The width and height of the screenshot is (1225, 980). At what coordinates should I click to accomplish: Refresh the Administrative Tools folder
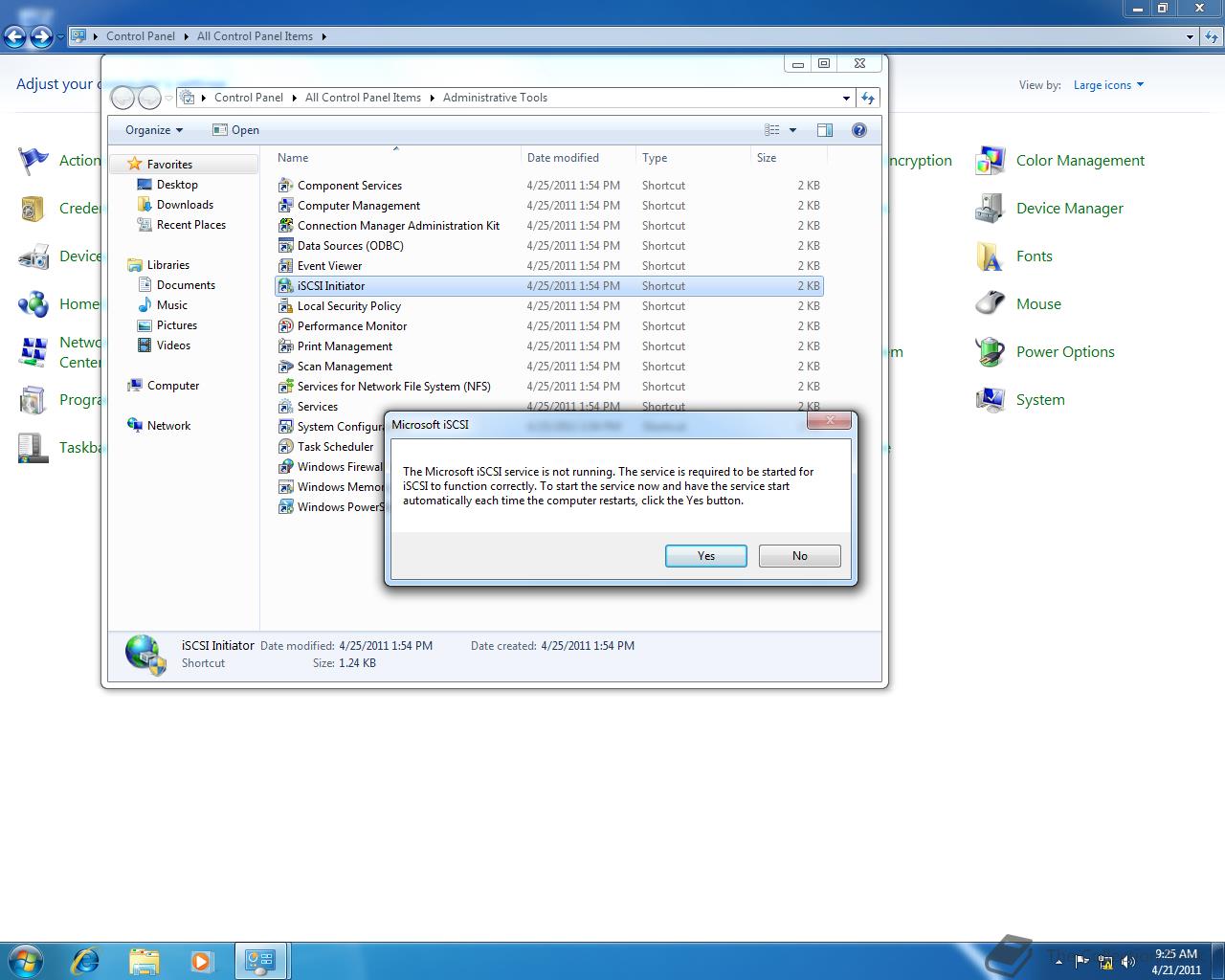click(x=868, y=98)
